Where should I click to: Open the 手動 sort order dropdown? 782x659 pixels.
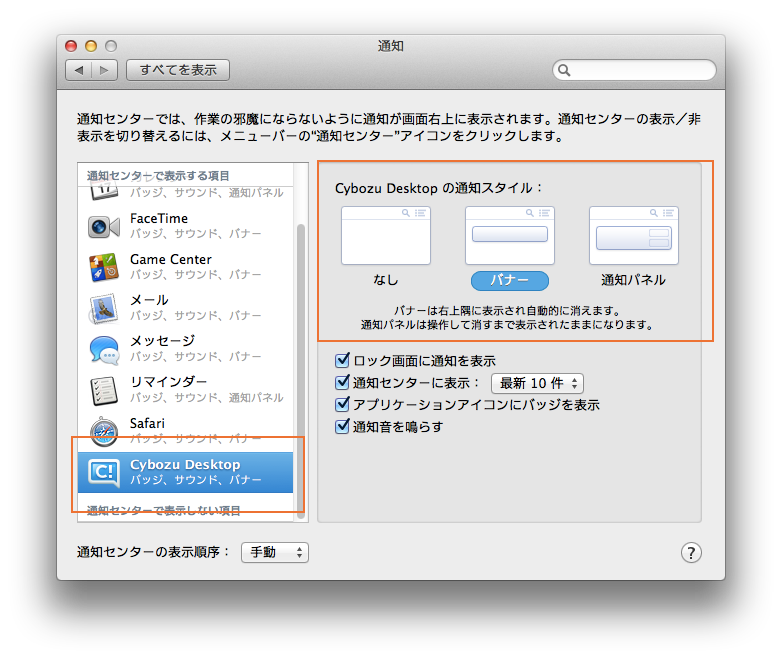[275, 552]
